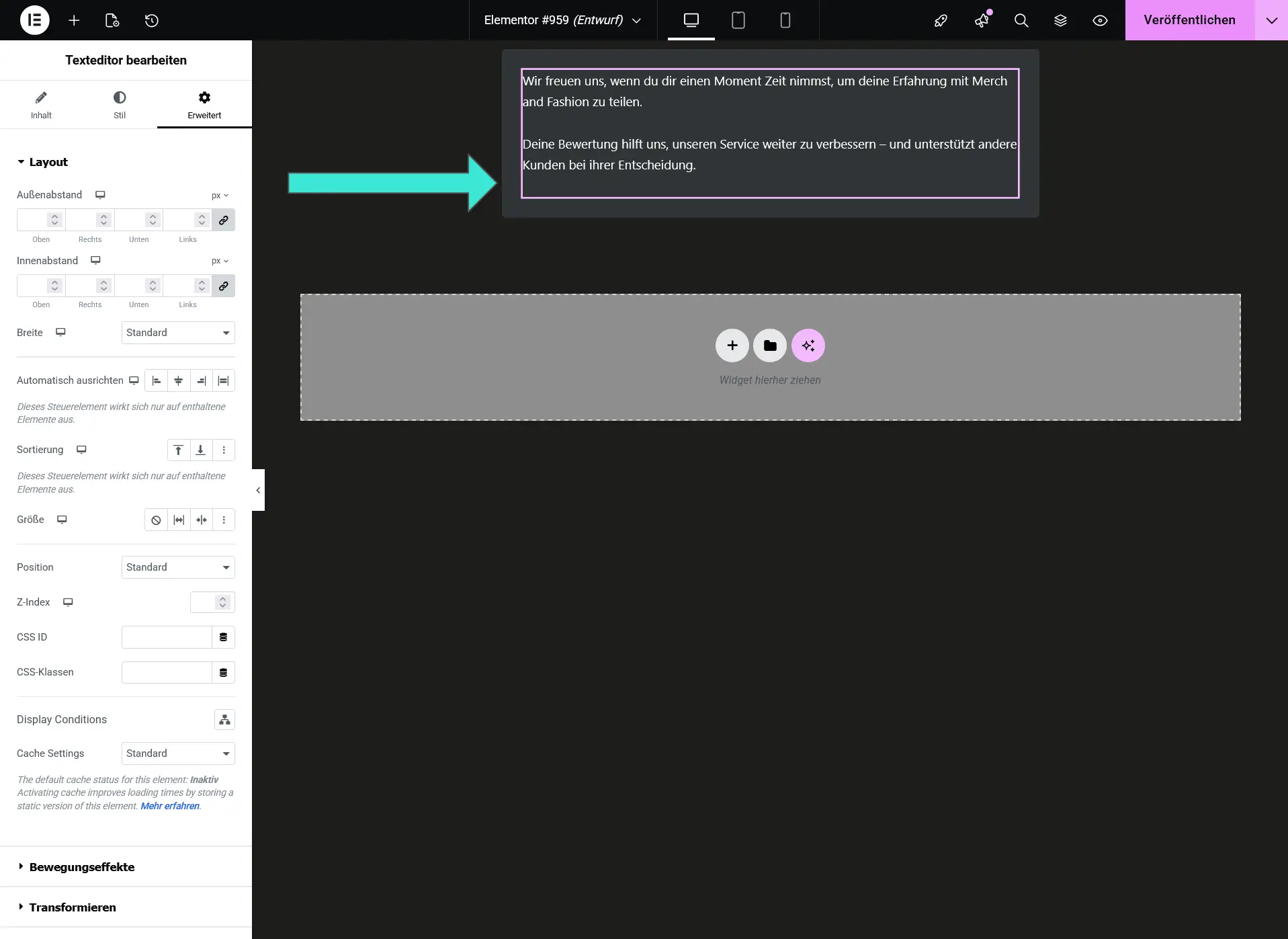Select centered alignment under Automatisch ausrichten
The height and width of the screenshot is (939, 1288).
point(178,380)
